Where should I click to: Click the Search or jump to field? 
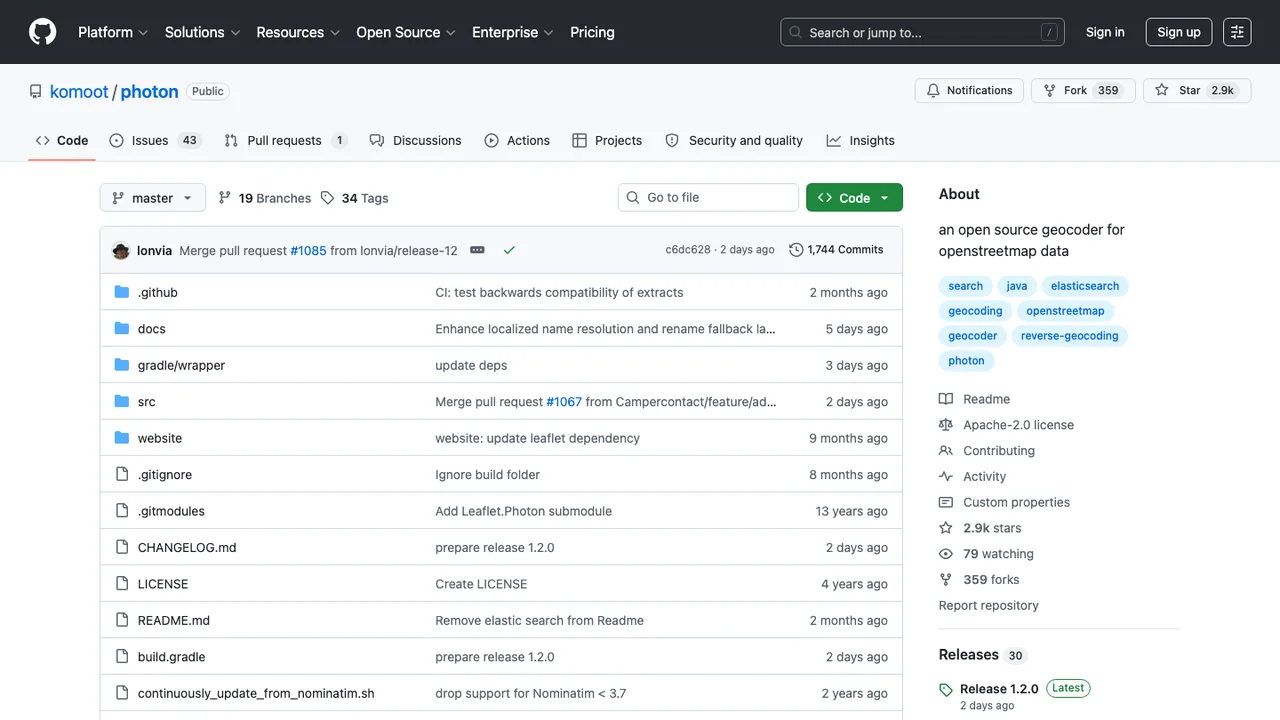click(x=922, y=32)
